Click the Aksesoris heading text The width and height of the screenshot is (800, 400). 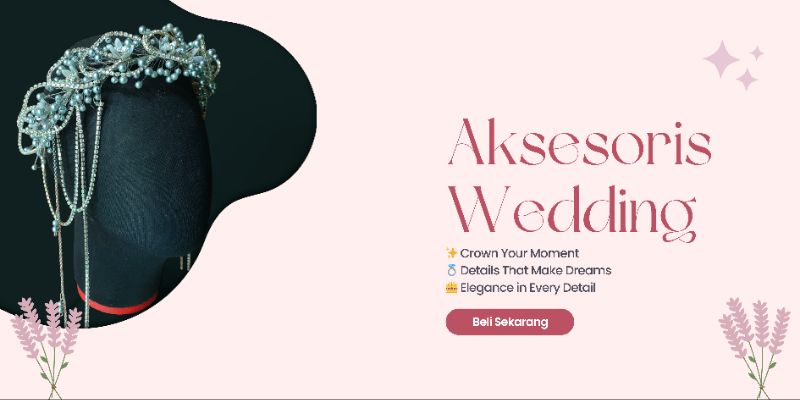pyautogui.click(x=580, y=141)
